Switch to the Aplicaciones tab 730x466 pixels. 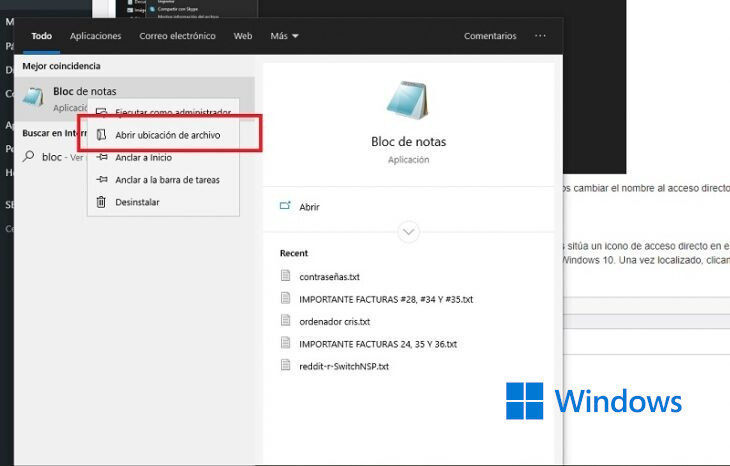point(95,36)
